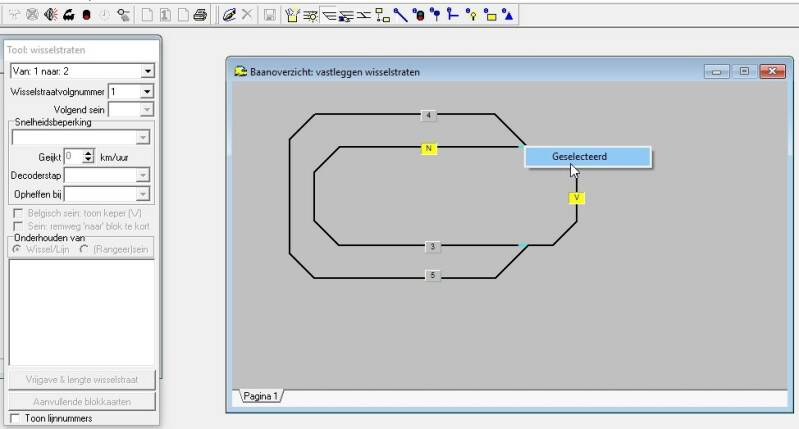The height and width of the screenshot is (429, 799).
Task: Click the 'Aanvullende blokkaarten' button
Action: [82, 401]
